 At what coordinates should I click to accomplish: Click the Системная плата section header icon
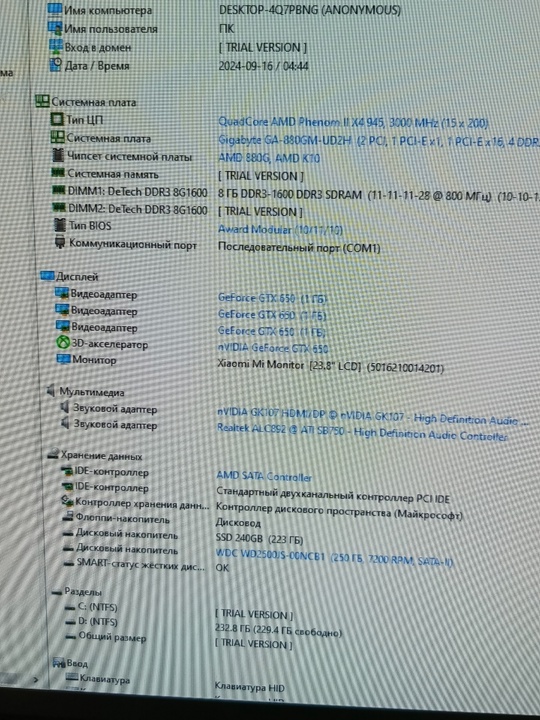(42, 101)
